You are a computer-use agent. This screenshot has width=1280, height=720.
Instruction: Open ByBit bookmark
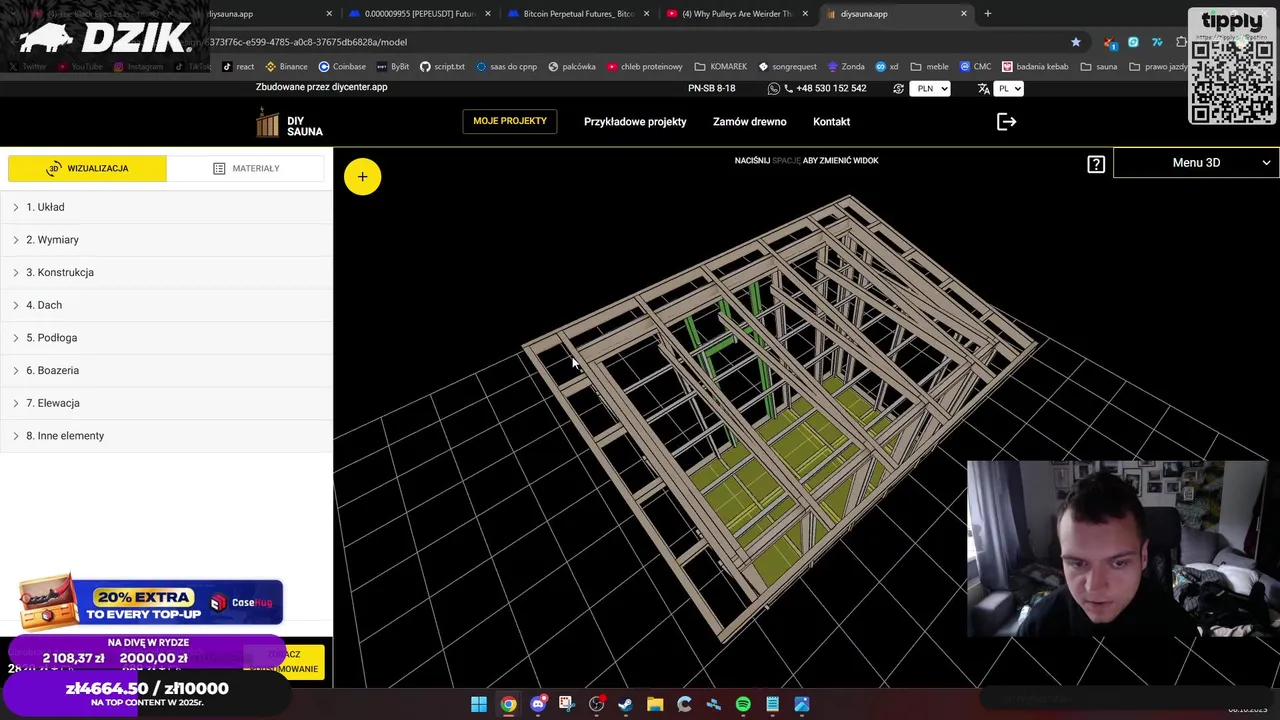click(393, 67)
